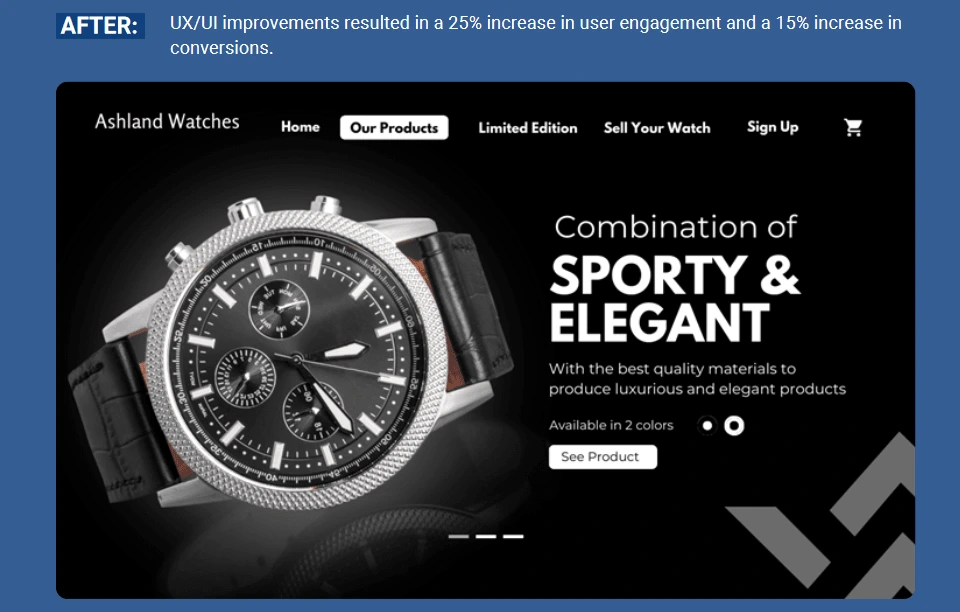Click the Sign Up link

773,127
